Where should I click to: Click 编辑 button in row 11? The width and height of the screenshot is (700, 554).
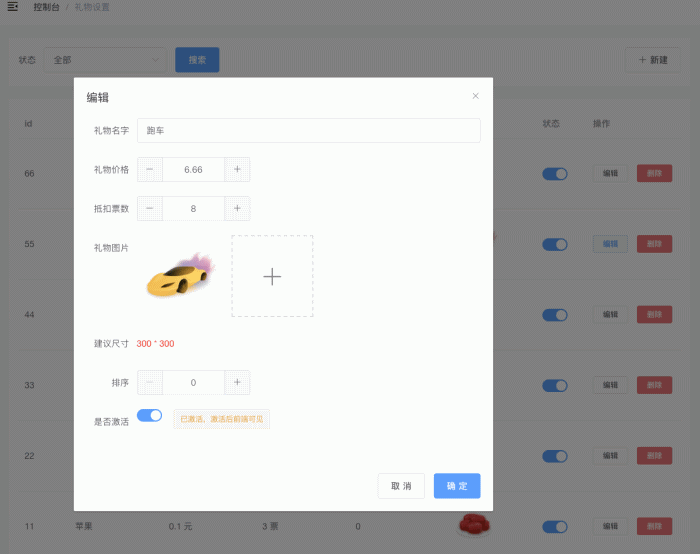(x=610, y=526)
